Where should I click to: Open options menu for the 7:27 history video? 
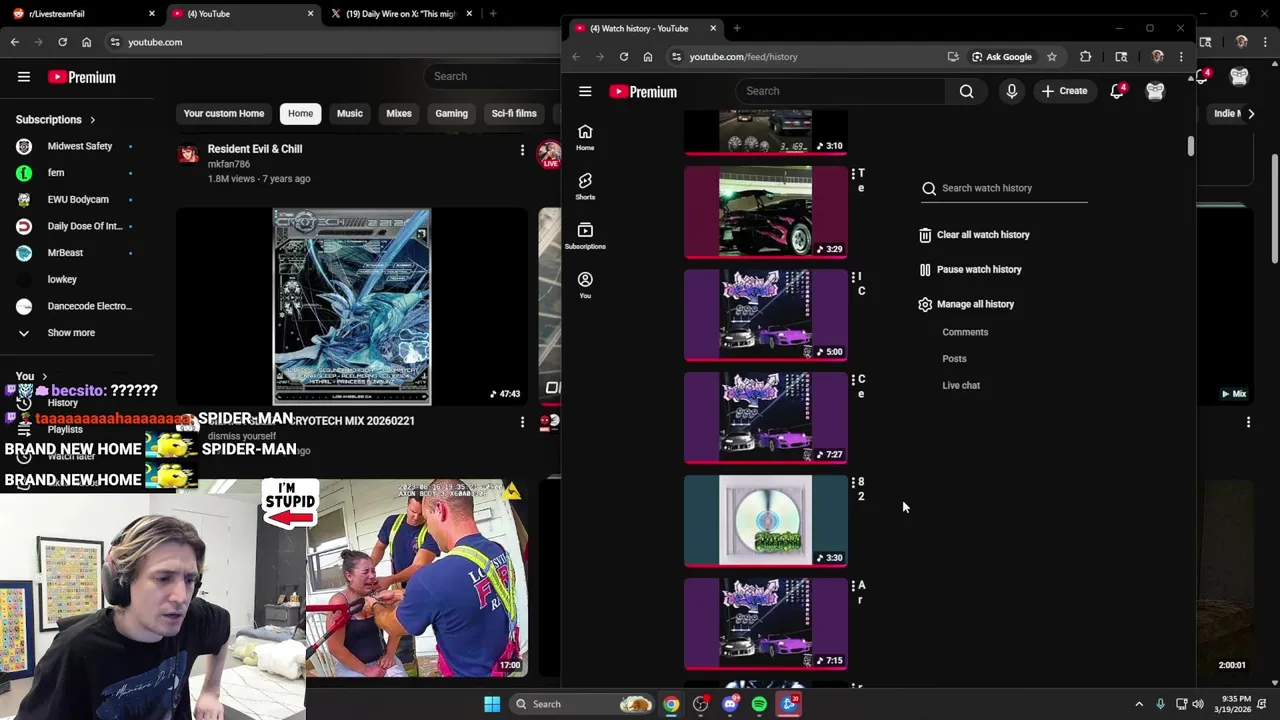[853, 380]
